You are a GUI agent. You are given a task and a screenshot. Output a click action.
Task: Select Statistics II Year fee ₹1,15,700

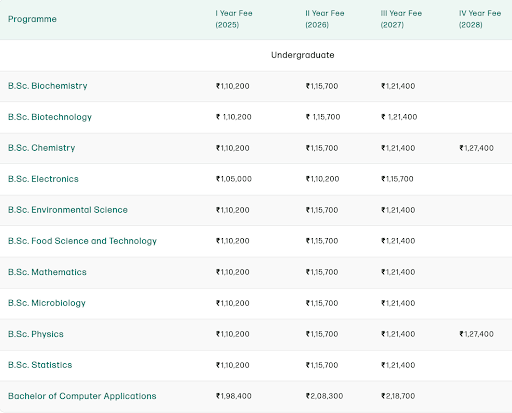pos(322,365)
